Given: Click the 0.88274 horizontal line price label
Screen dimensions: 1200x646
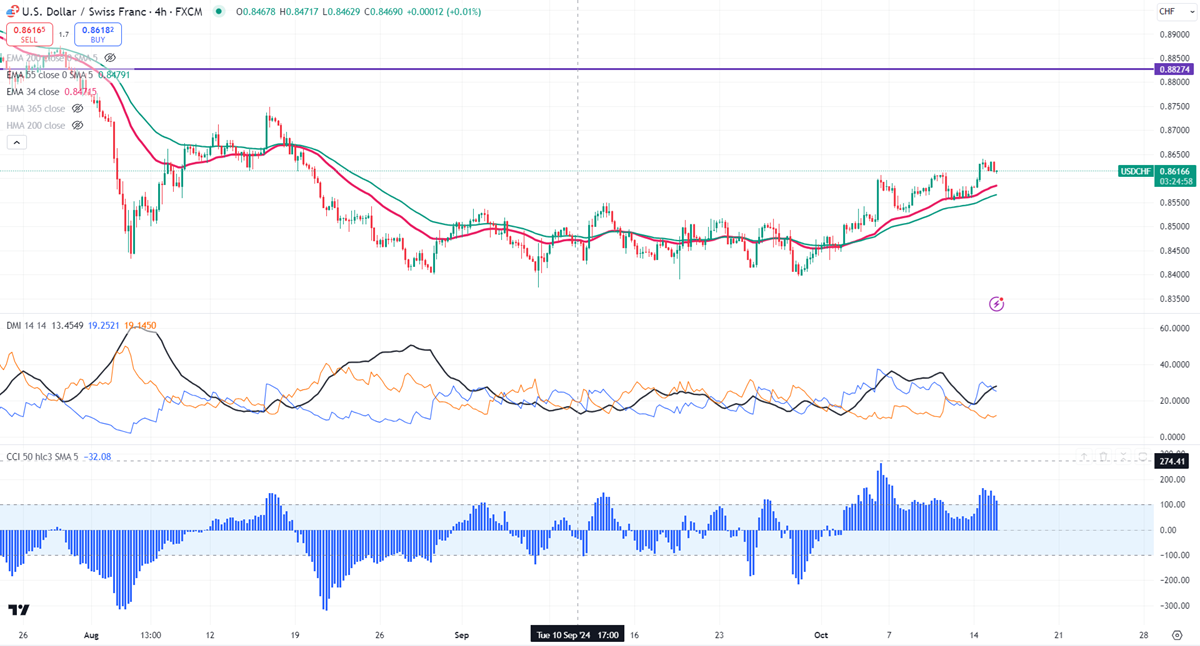Looking at the screenshot, I should pyautogui.click(x=1173, y=69).
